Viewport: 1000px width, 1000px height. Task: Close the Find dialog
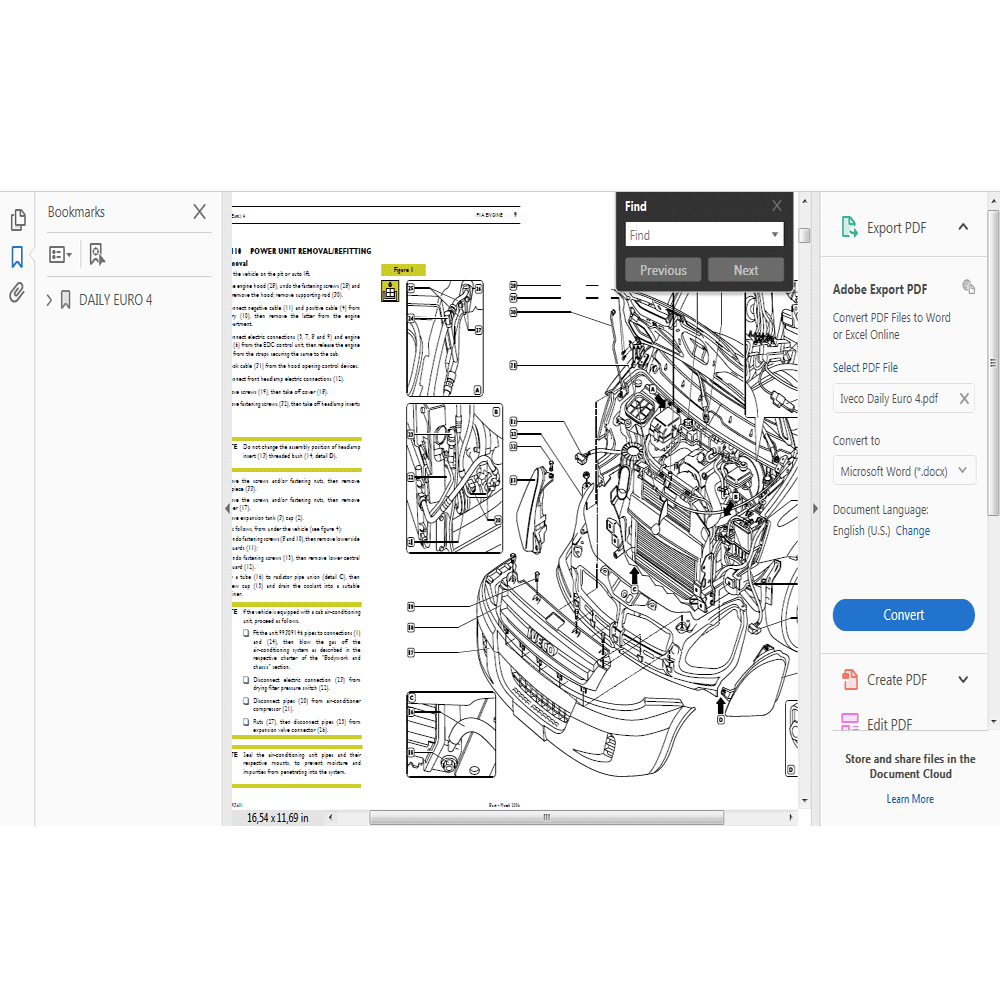776,205
